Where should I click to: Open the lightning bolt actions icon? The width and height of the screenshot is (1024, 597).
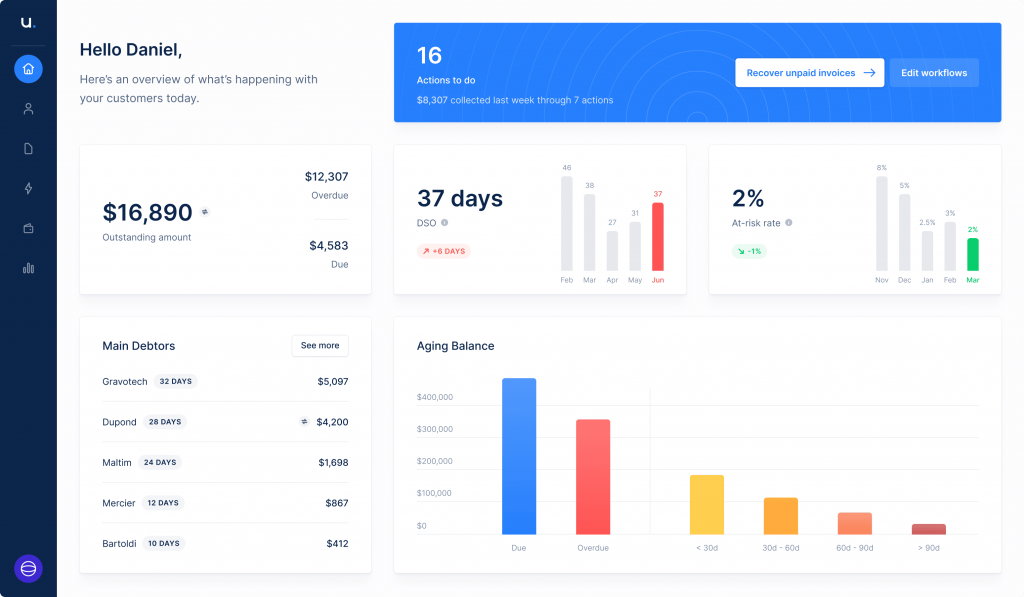click(28, 188)
